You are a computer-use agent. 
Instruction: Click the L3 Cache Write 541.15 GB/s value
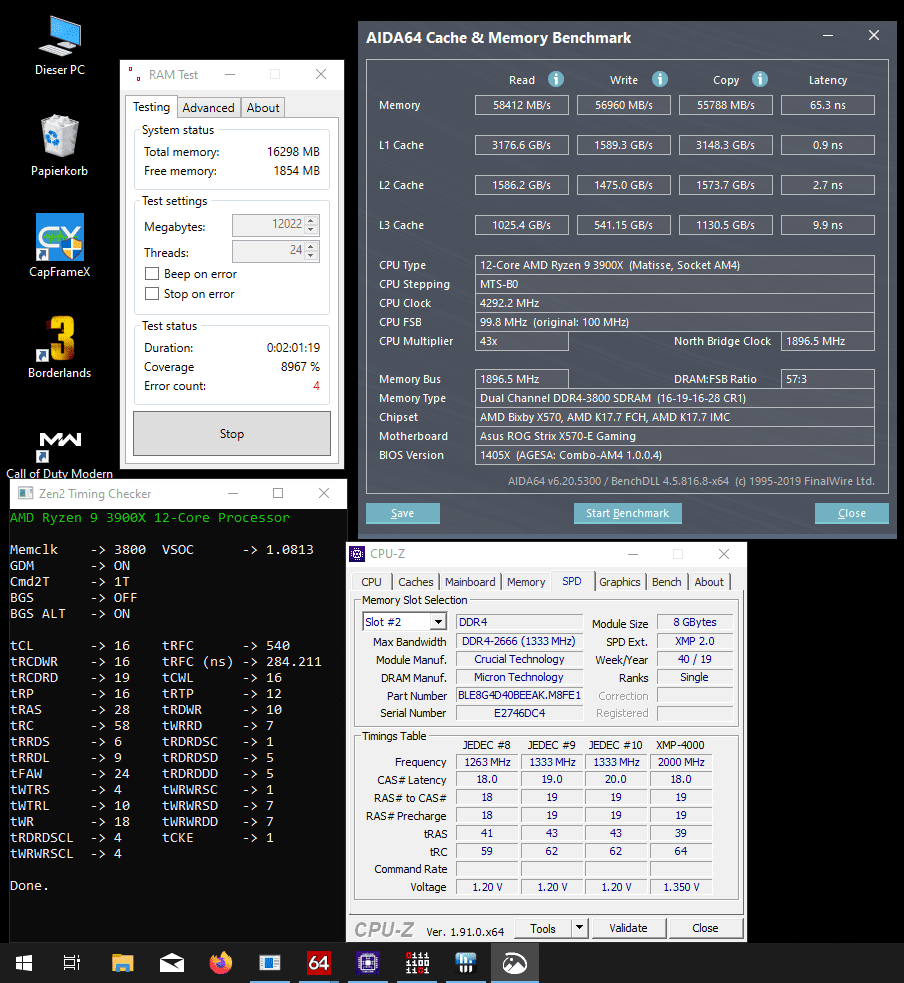pos(624,225)
